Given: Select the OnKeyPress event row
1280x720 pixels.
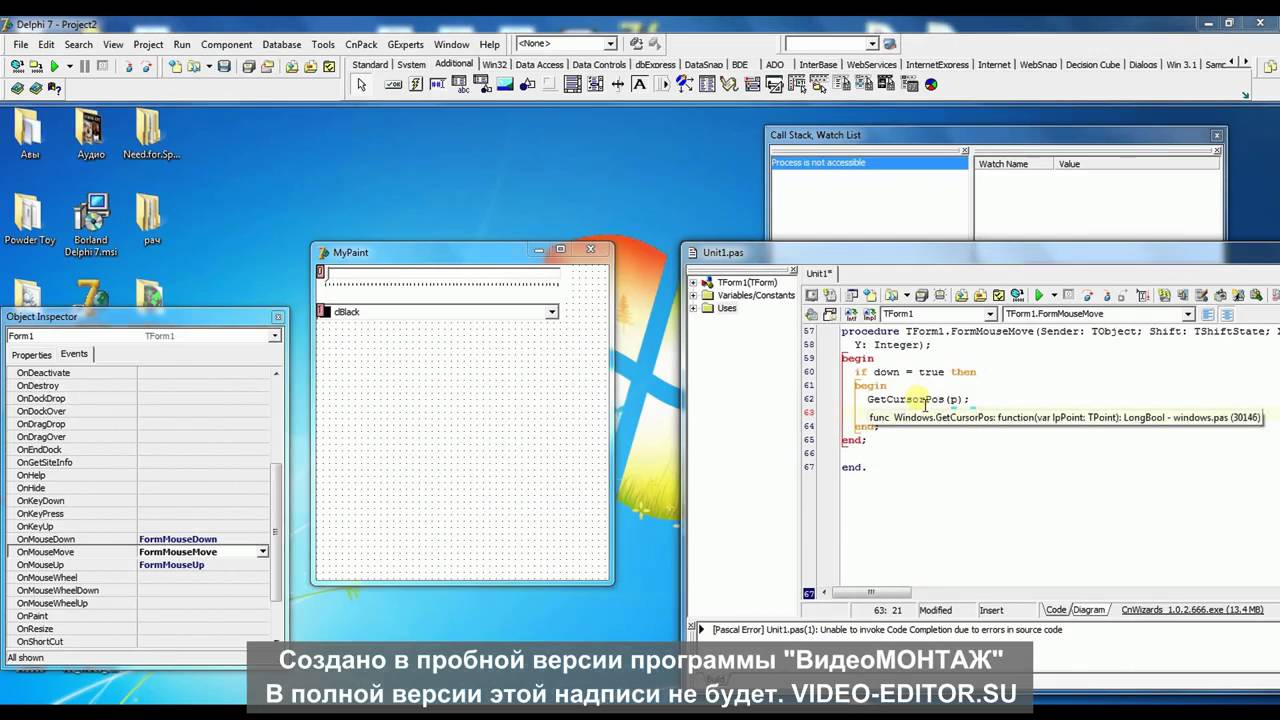Looking at the screenshot, I should point(140,514).
